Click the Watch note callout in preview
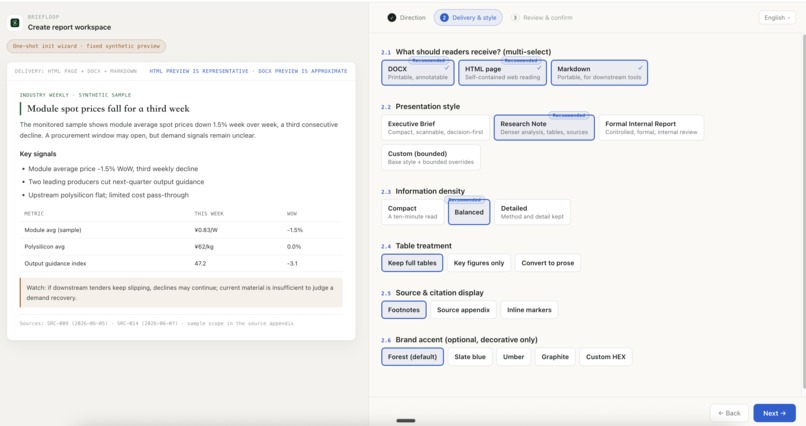The width and height of the screenshot is (806, 426). (181, 292)
